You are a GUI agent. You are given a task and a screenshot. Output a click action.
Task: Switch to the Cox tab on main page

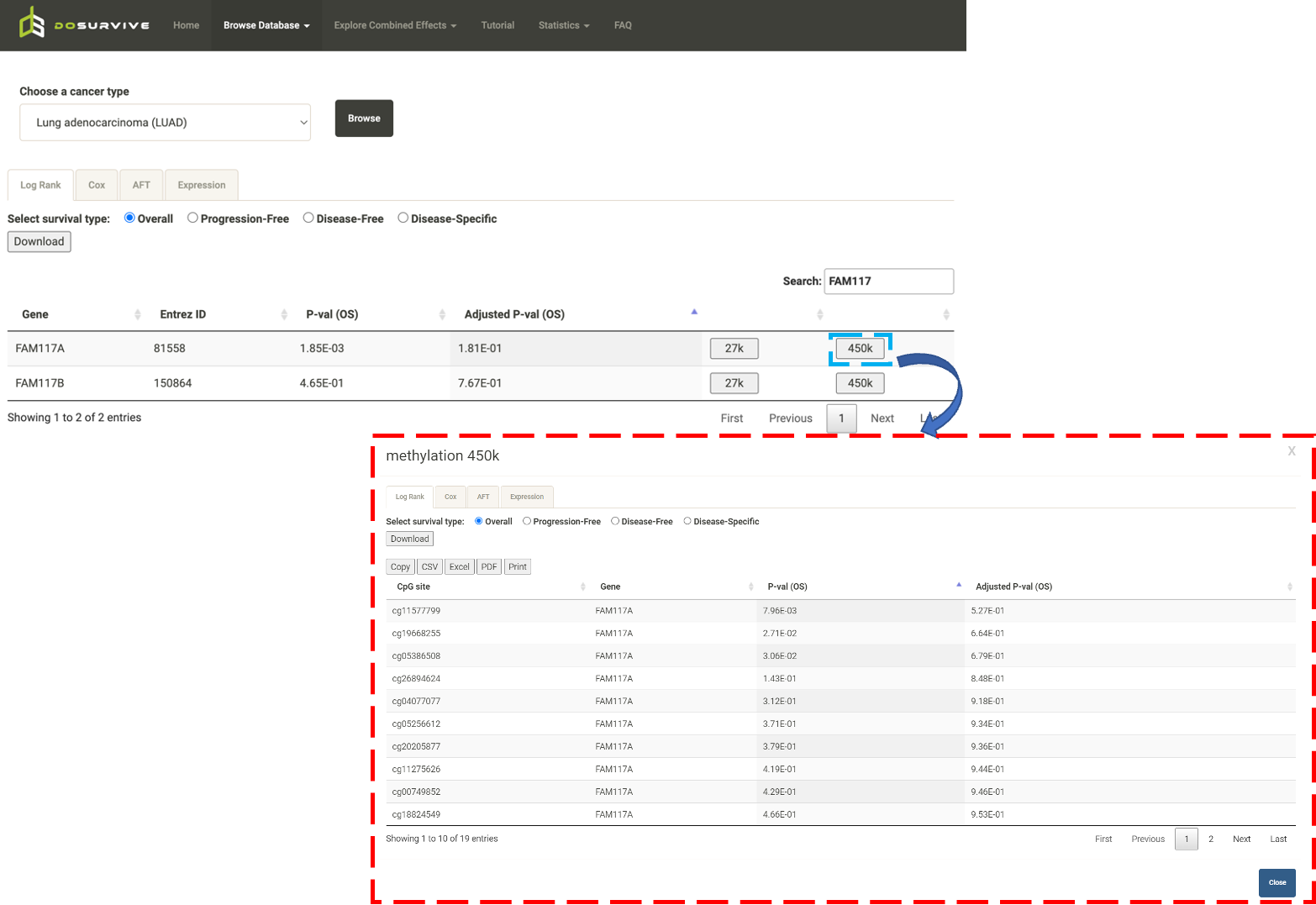(97, 185)
